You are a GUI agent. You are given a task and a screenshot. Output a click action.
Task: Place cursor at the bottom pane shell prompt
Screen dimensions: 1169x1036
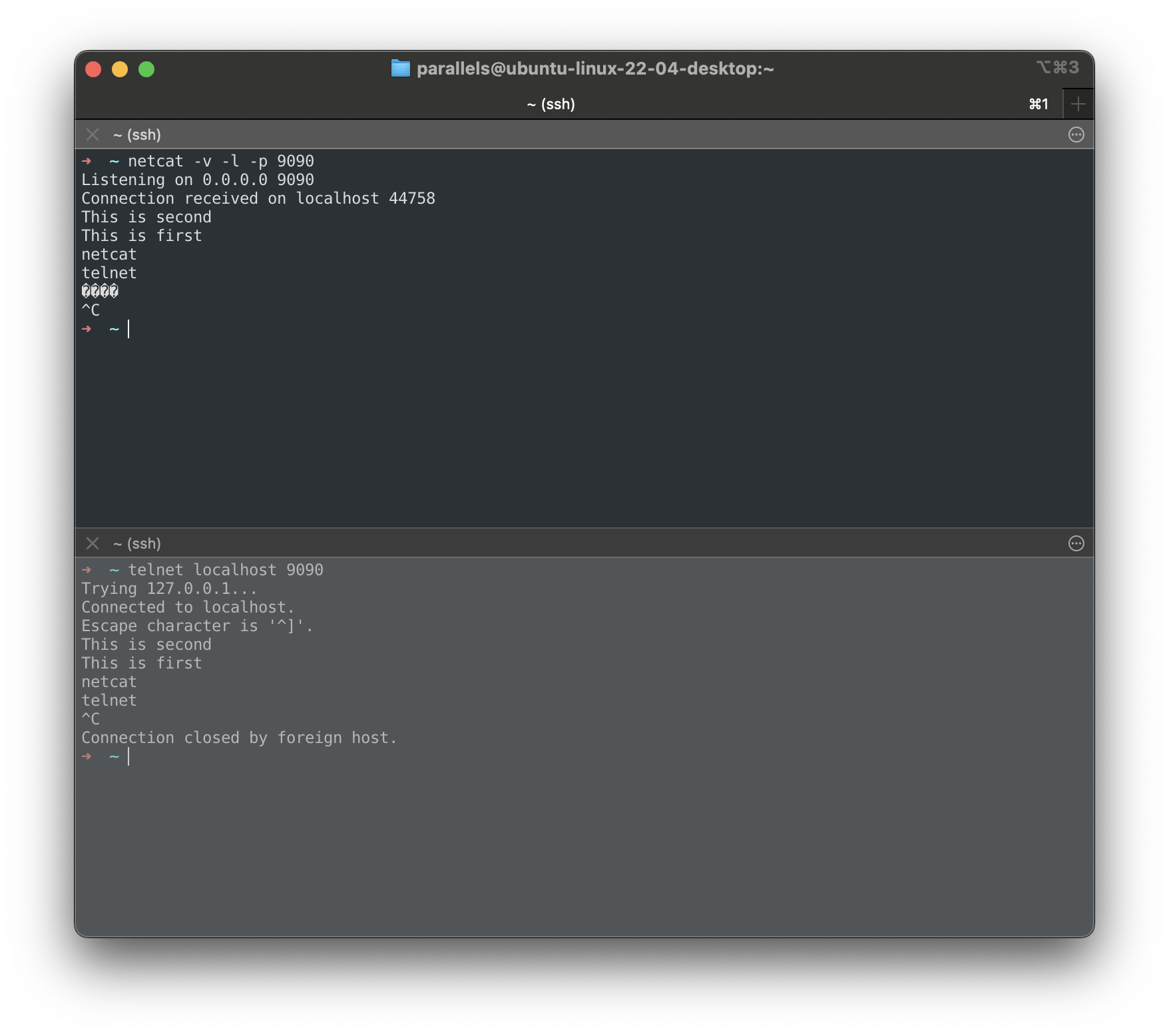[x=128, y=756]
